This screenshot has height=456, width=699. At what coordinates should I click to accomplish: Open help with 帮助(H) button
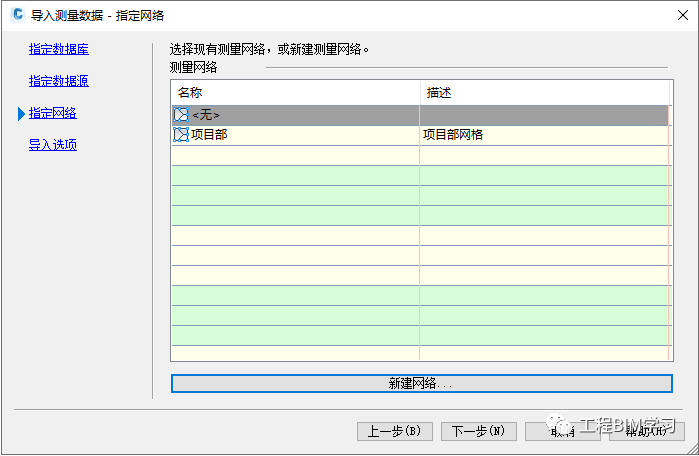pos(646,431)
